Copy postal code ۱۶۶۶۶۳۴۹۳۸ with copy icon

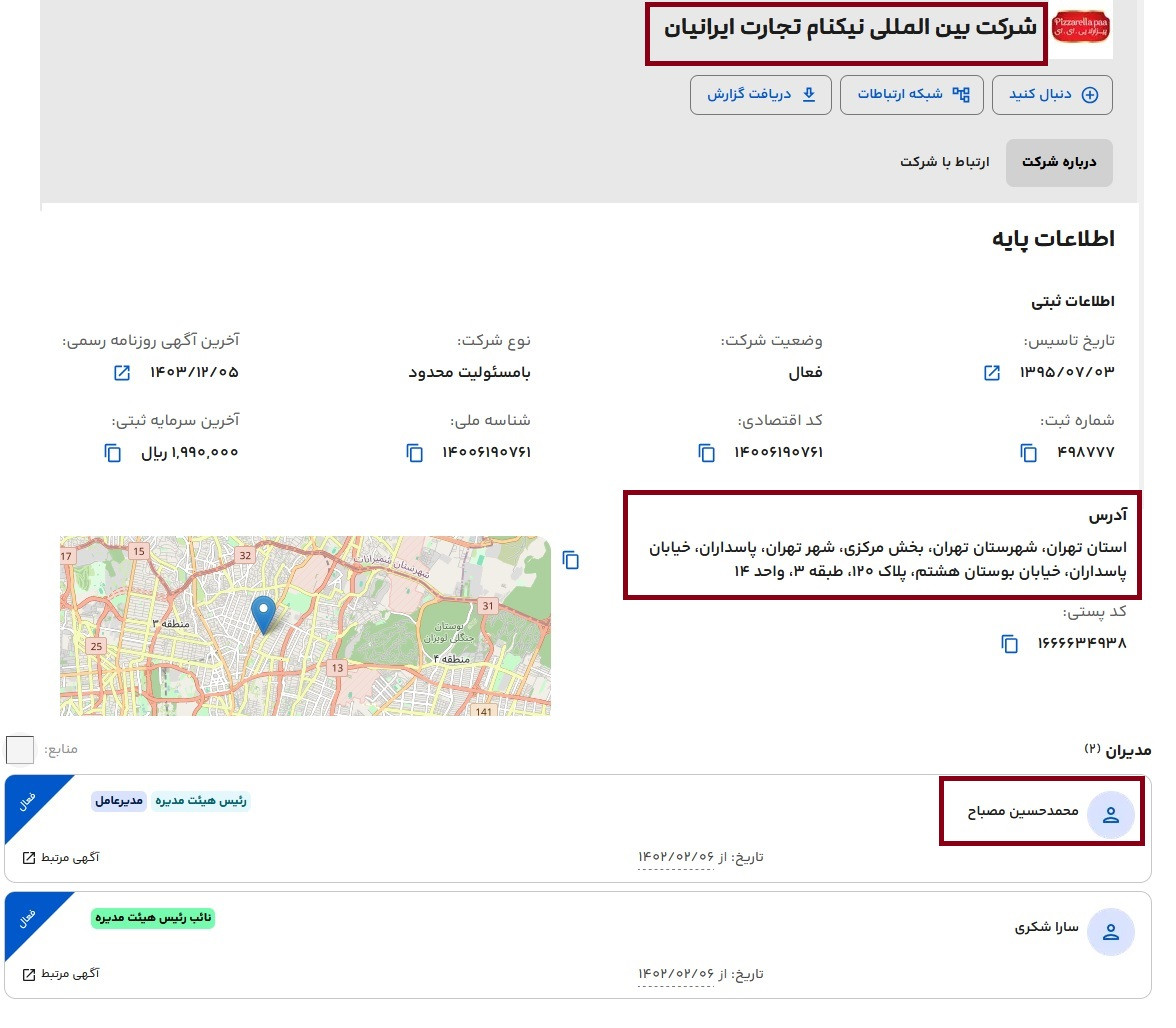(x=1010, y=644)
